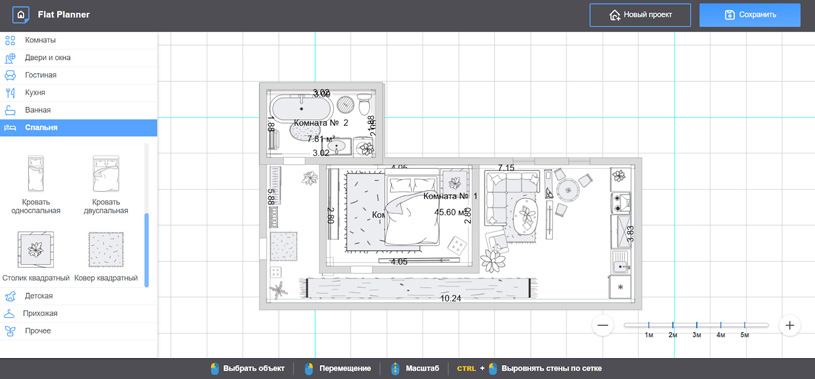The image size is (815, 379).
Task: Click the zoom out minus button
Action: [x=603, y=325]
